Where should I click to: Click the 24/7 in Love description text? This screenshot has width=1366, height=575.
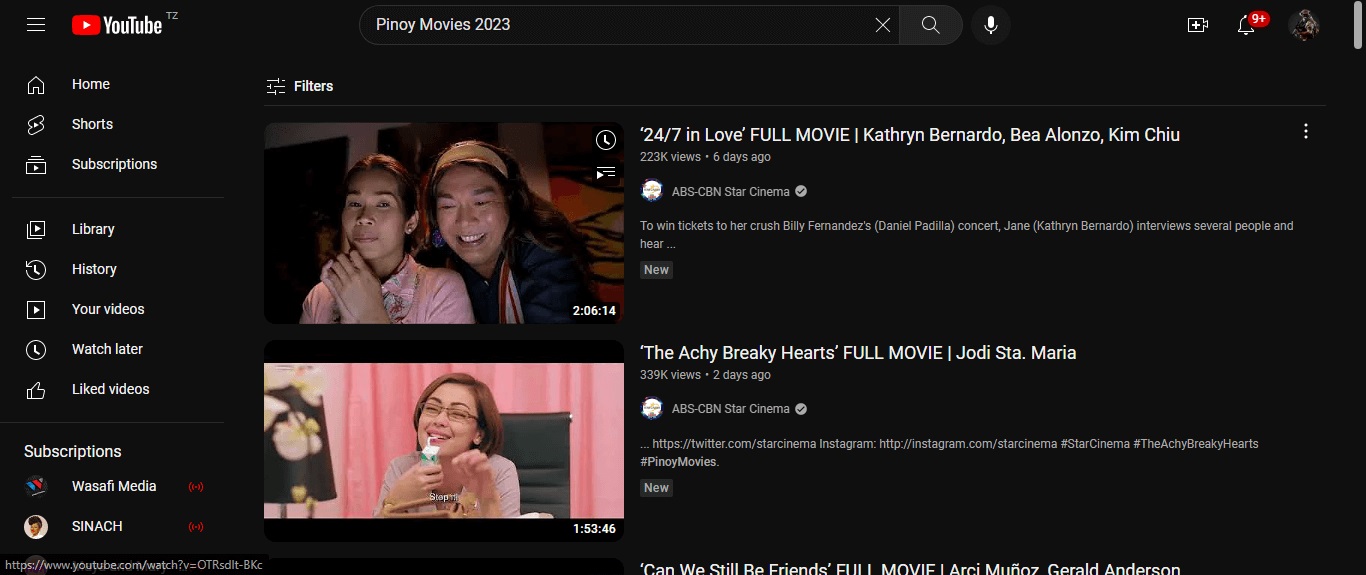(x=967, y=235)
